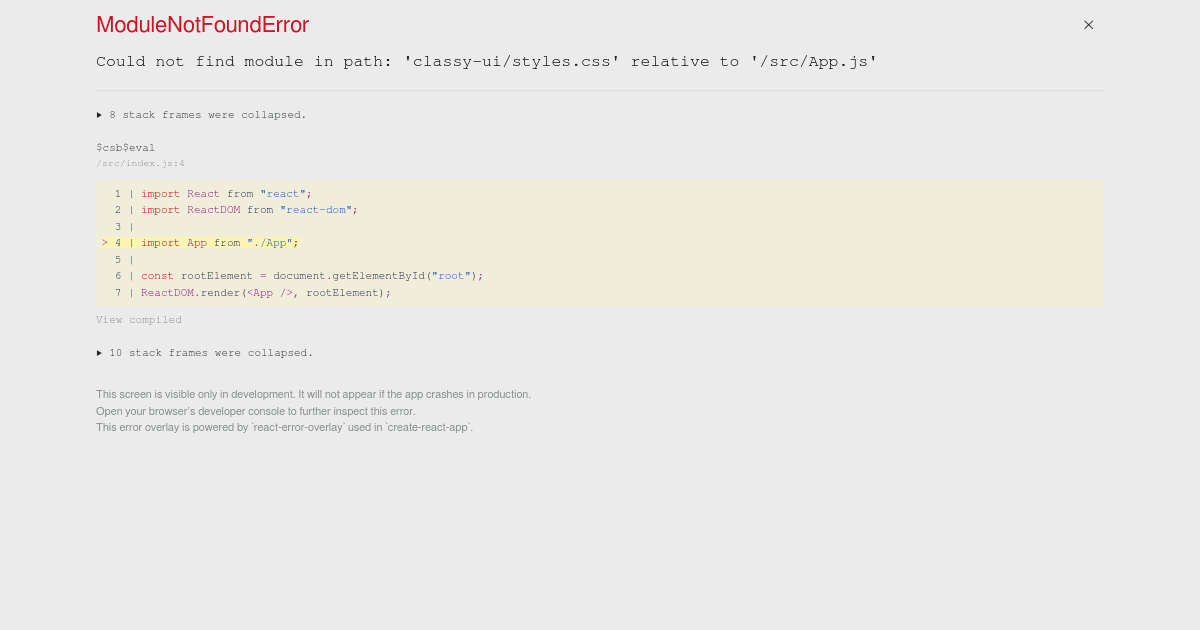Click the ReactDOM.render line

[x=265, y=292]
